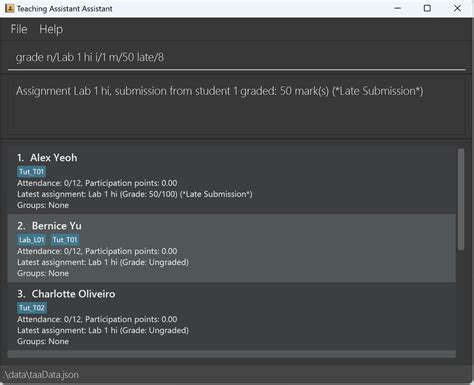Click the Teaching Assistant Assistant app icon

9,8
